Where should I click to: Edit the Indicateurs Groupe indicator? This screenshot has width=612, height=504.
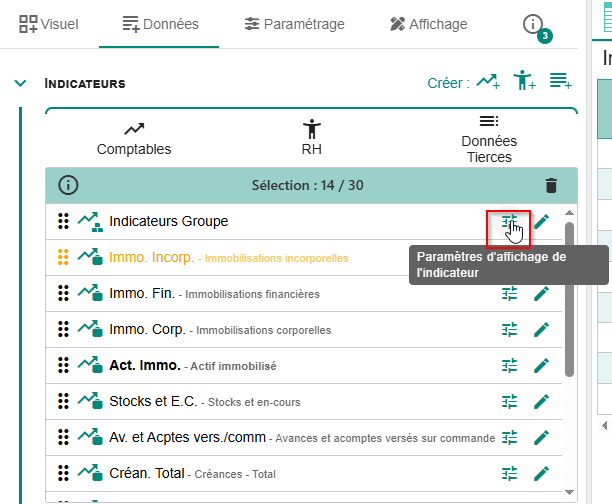[541, 221]
